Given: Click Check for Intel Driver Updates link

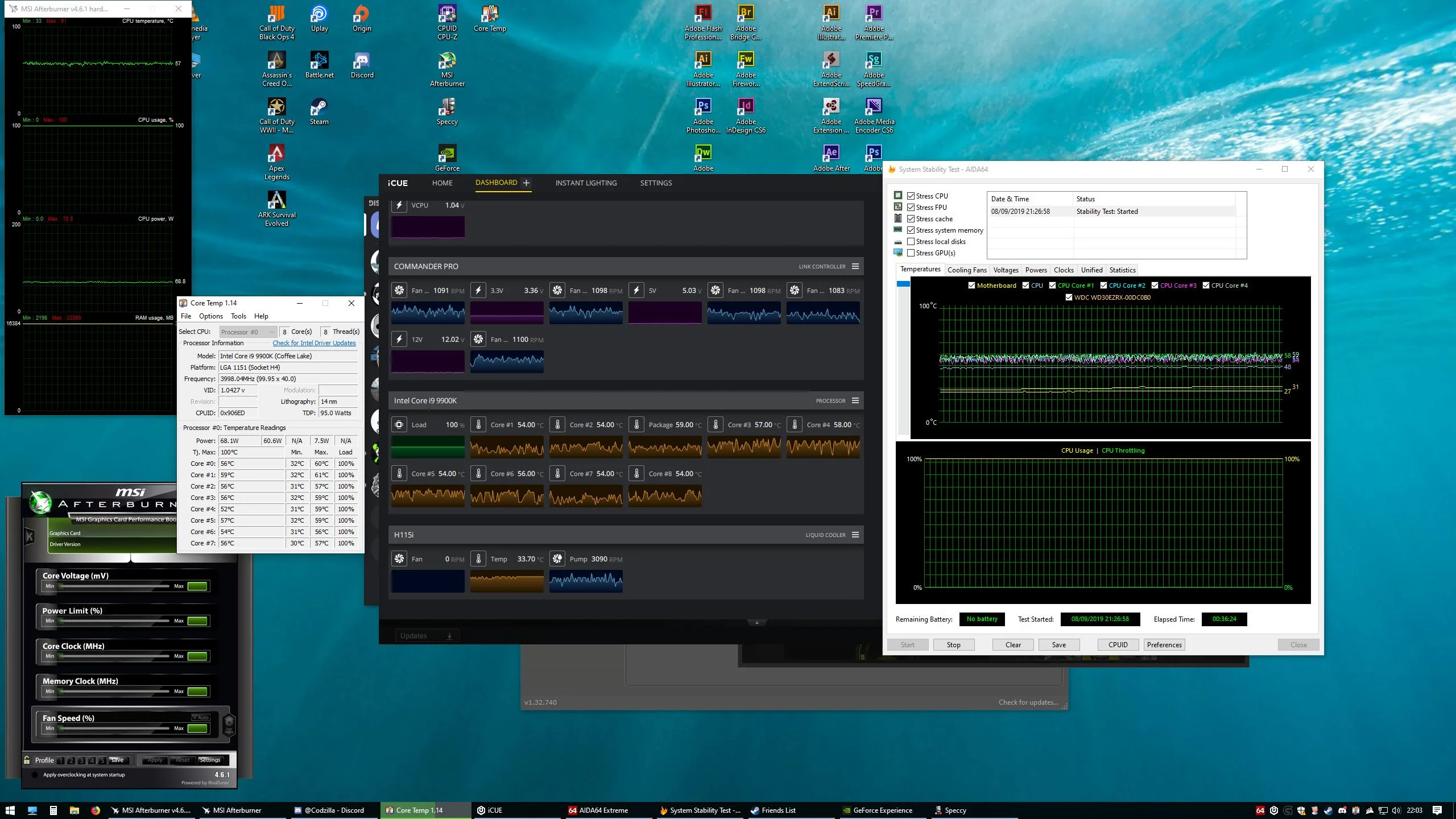Looking at the screenshot, I should click(314, 343).
